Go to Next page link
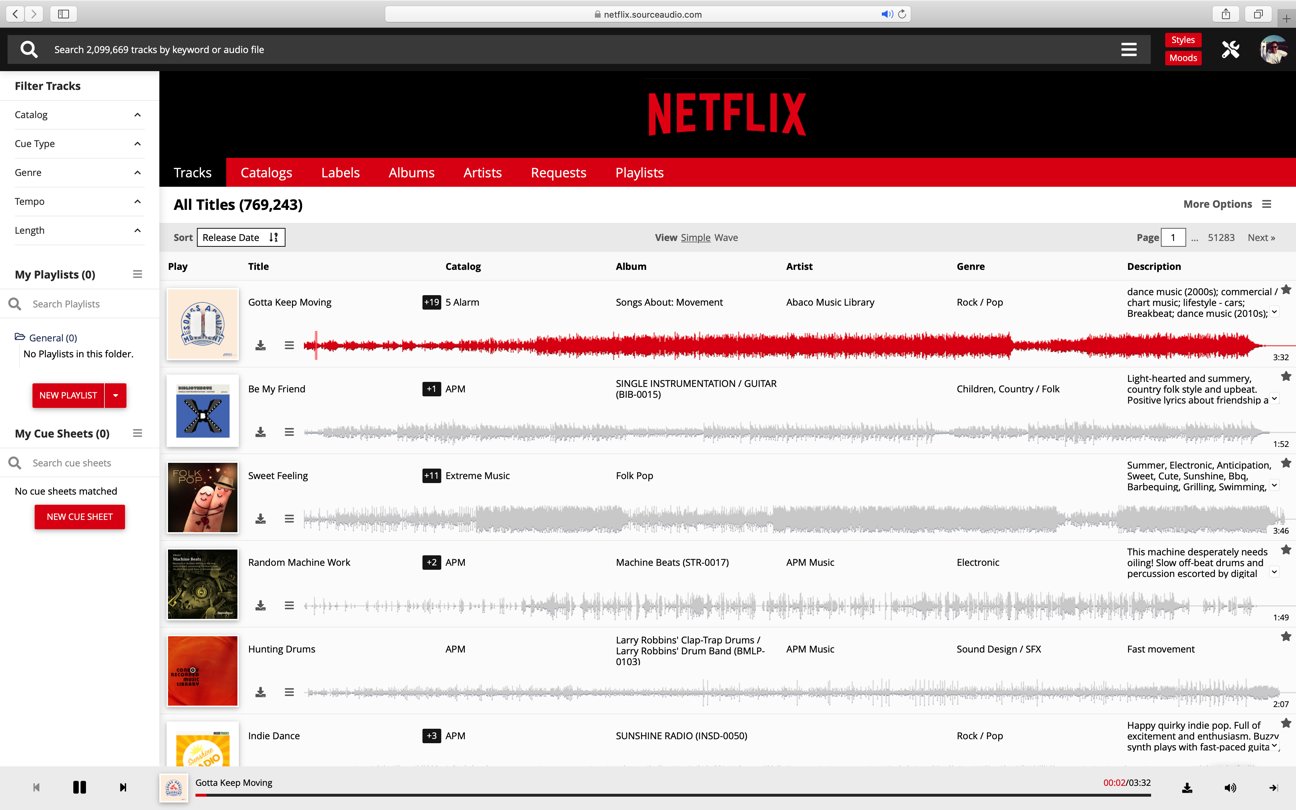The width and height of the screenshot is (1296, 810). tap(1261, 237)
